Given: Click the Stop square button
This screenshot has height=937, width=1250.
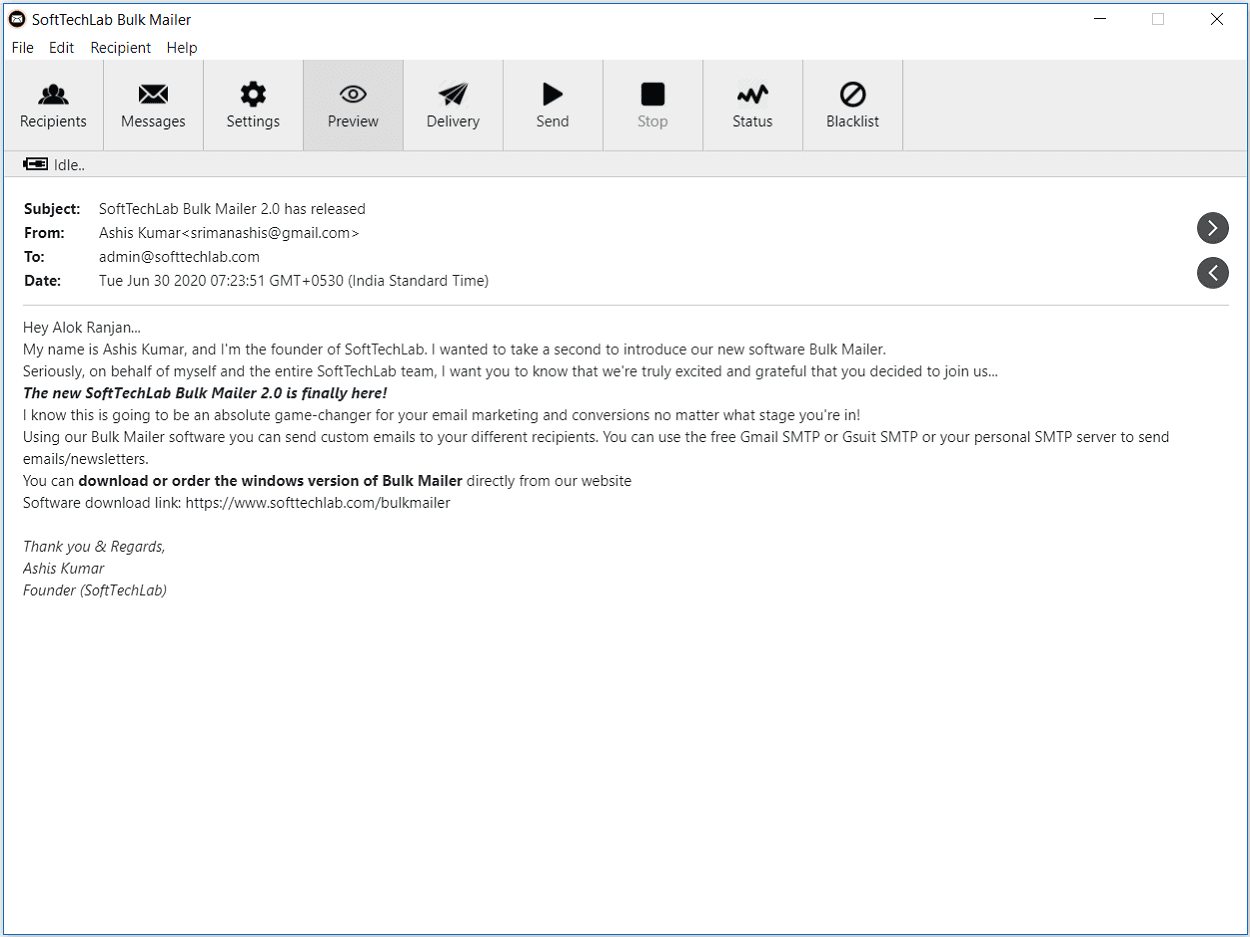Looking at the screenshot, I should pyautogui.click(x=653, y=105).
